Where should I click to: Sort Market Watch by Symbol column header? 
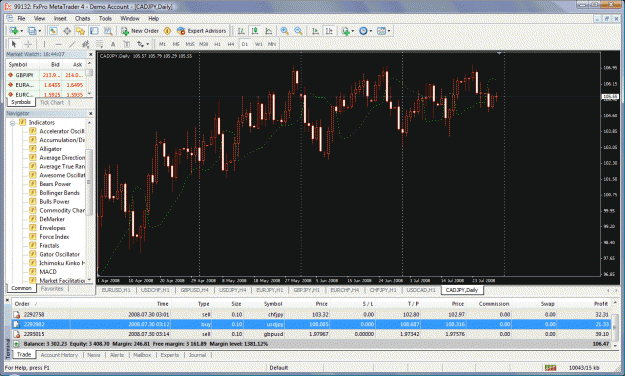18,64
